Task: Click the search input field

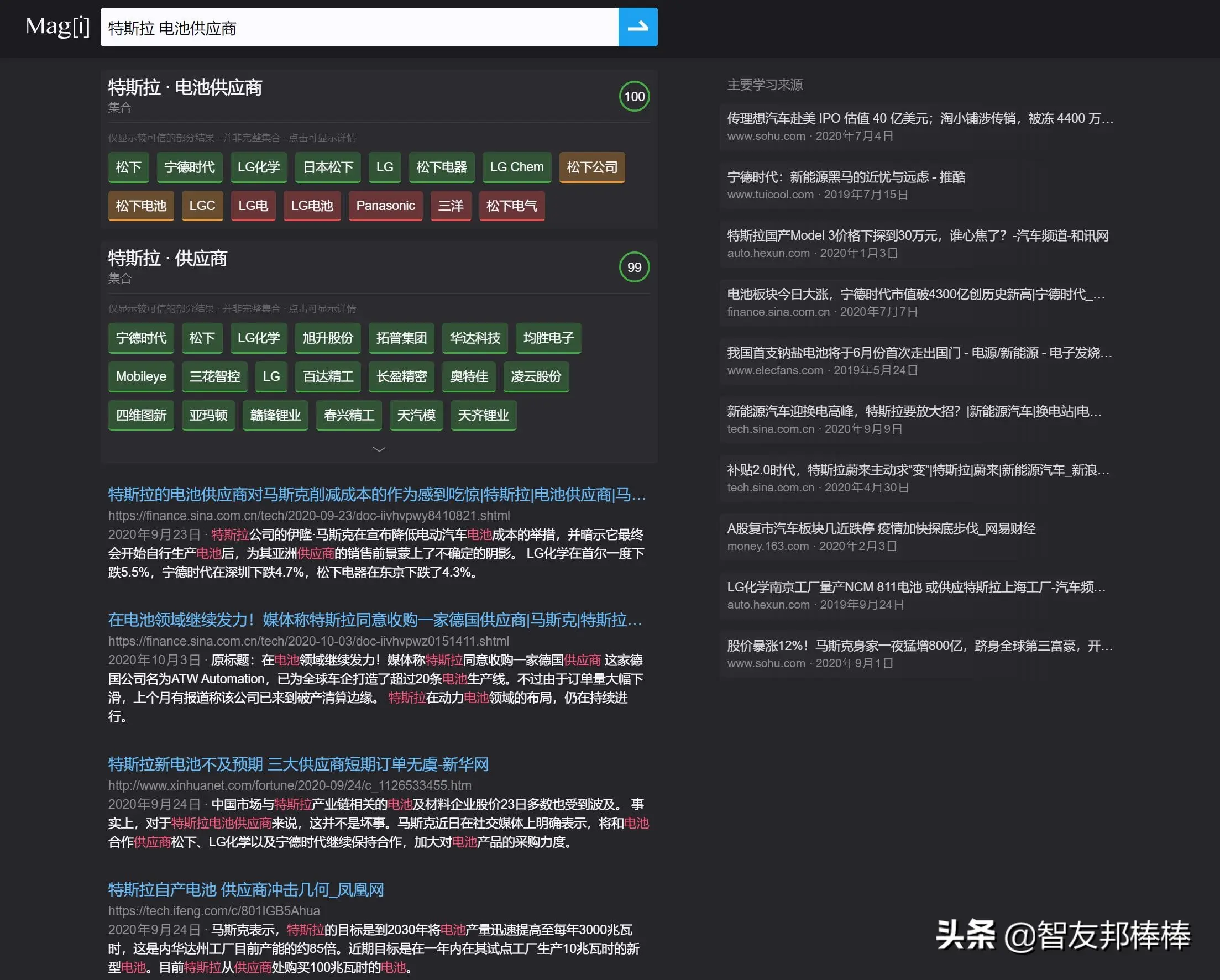Action: point(359,27)
